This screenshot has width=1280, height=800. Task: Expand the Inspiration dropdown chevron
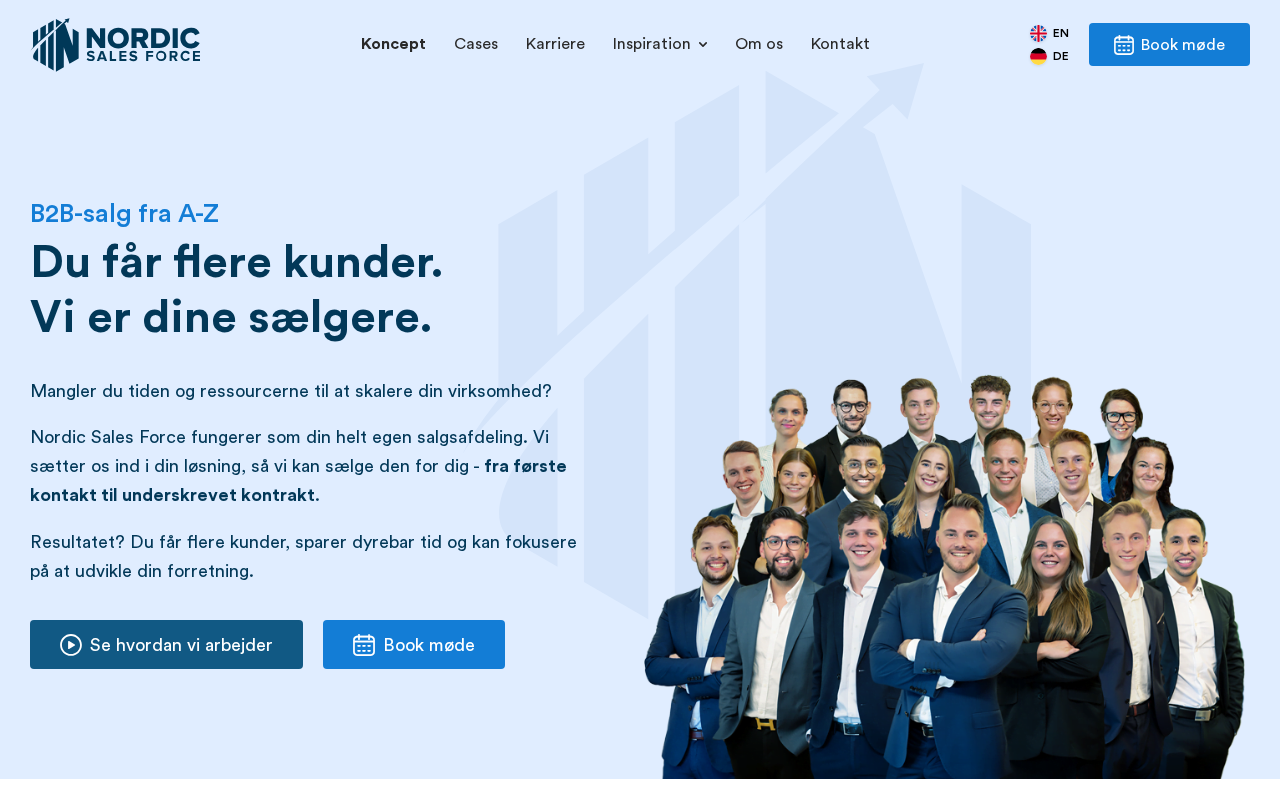click(703, 45)
